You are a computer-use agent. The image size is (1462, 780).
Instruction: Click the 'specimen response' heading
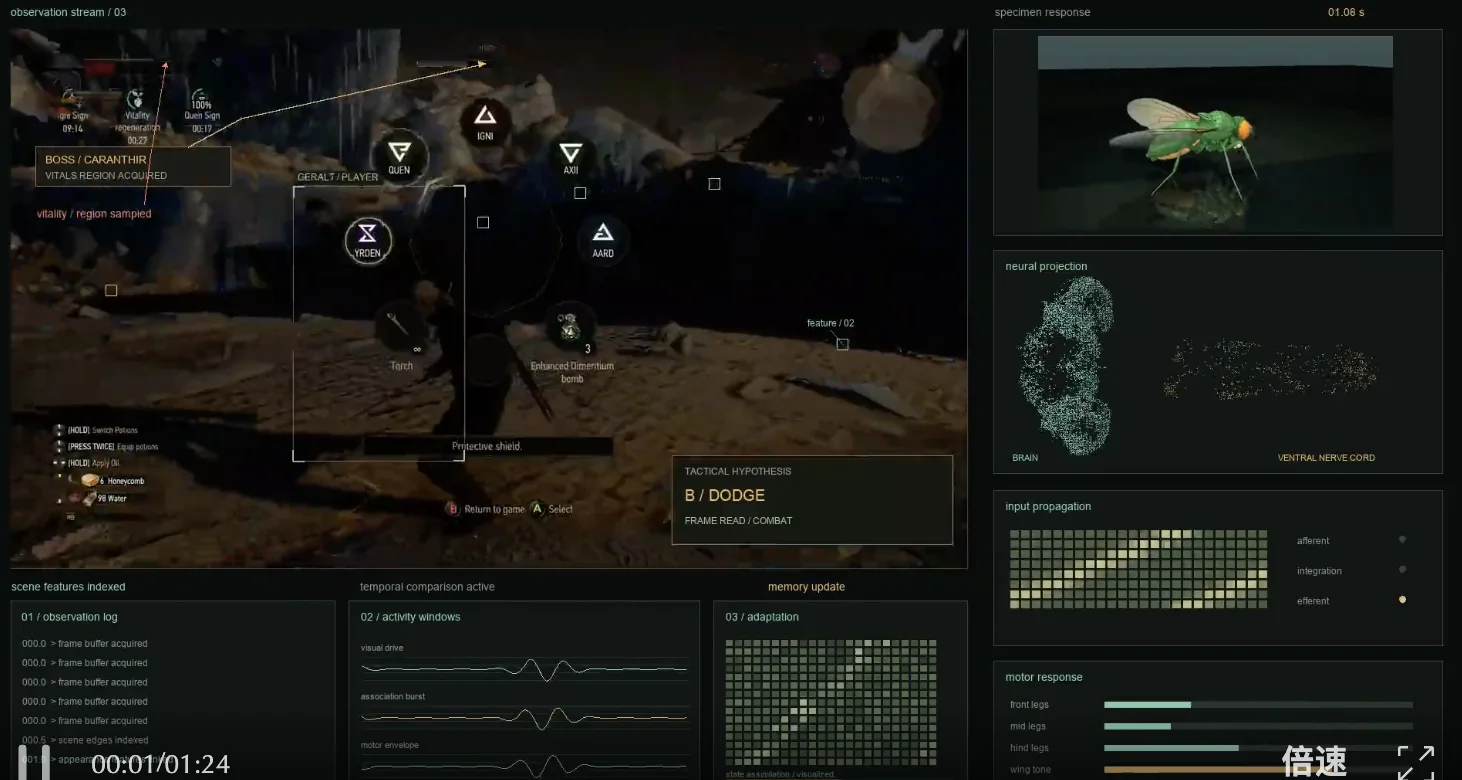point(1042,12)
